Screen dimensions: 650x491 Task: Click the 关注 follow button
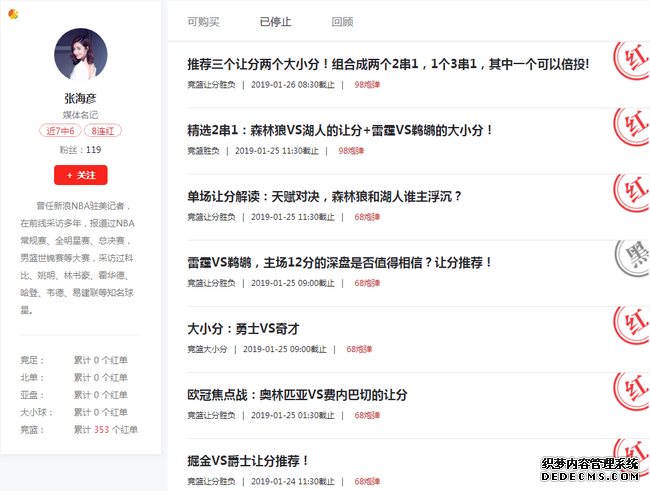pyautogui.click(x=81, y=175)
